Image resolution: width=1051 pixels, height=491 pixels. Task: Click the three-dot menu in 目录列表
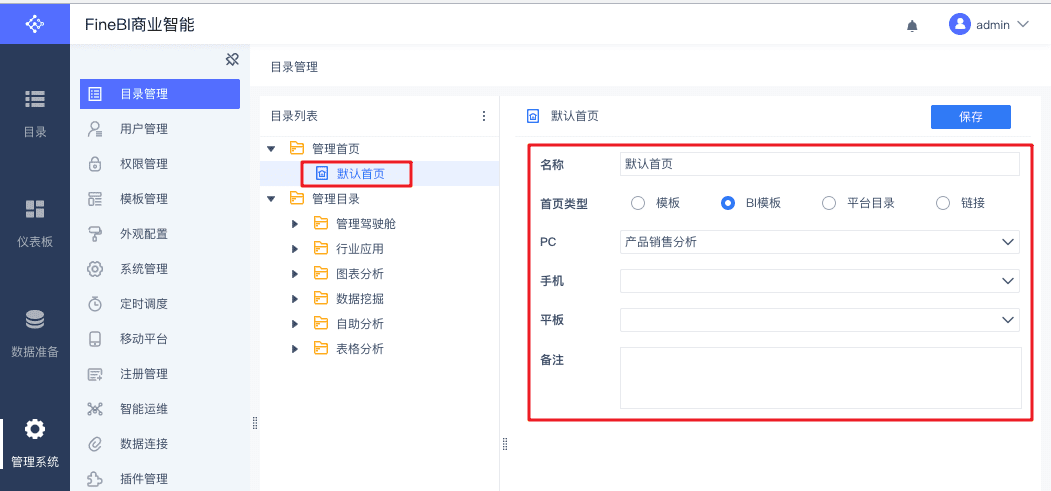(x=484, y=116)
